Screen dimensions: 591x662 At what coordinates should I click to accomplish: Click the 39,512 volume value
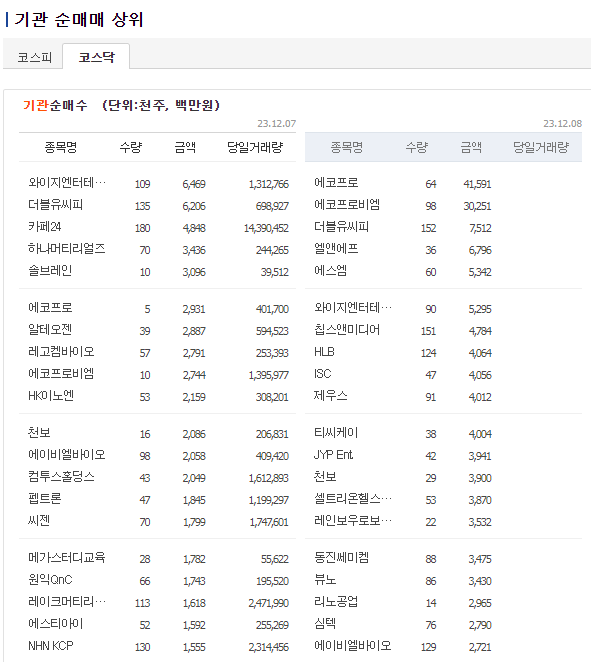click(x=275, y=272)
